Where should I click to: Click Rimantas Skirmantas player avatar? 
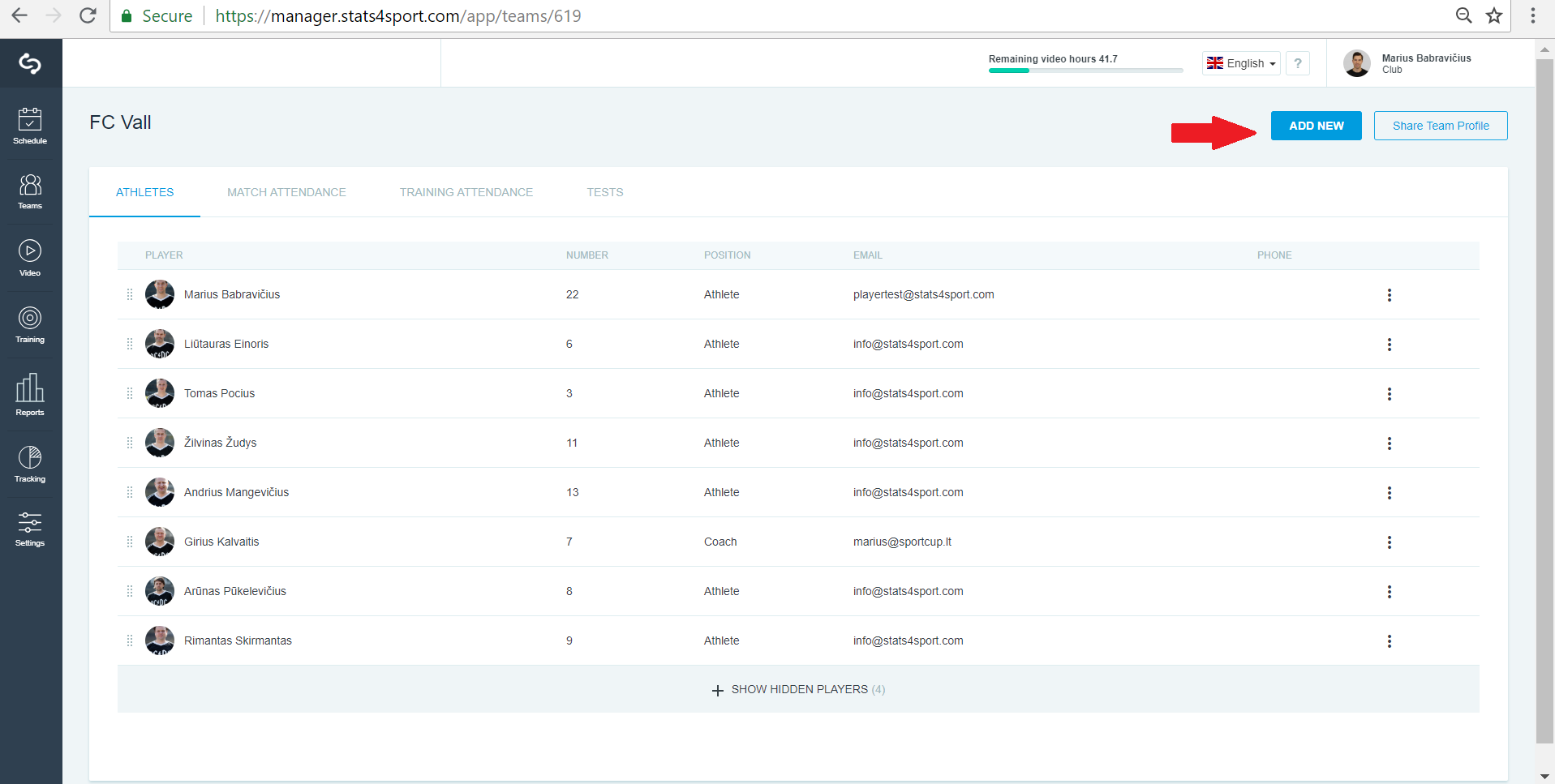[x=160, y=640]
